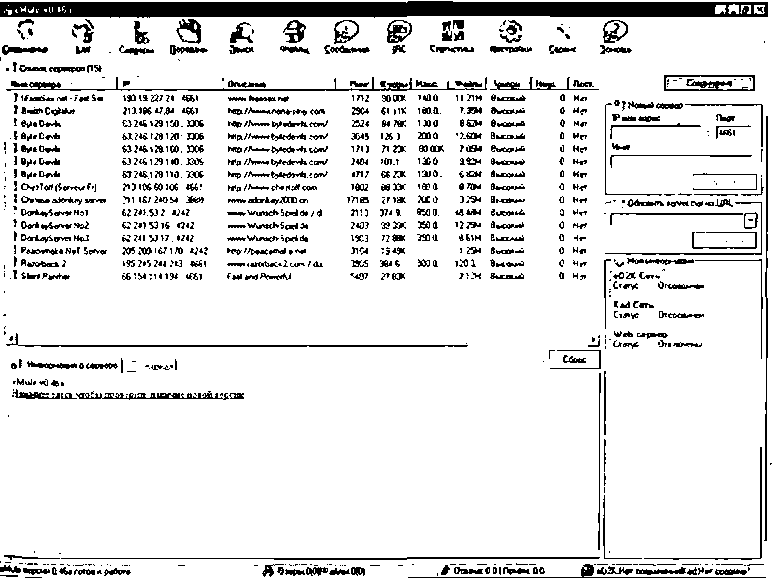This screenshot has width=773, height=578.
Task: Sort by the 'Имя сервера' column header
Action: (63, 84)
